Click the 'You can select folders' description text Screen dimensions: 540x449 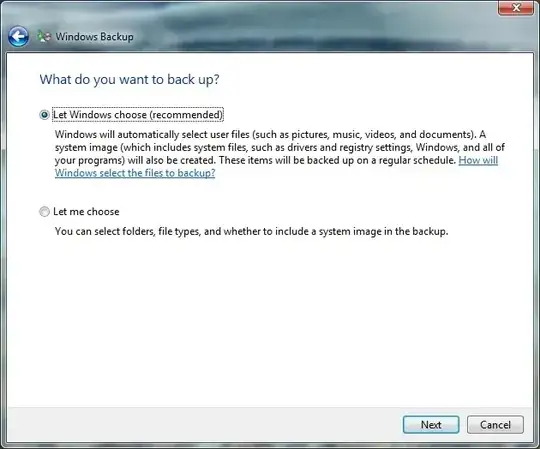(x=251, y=231)
